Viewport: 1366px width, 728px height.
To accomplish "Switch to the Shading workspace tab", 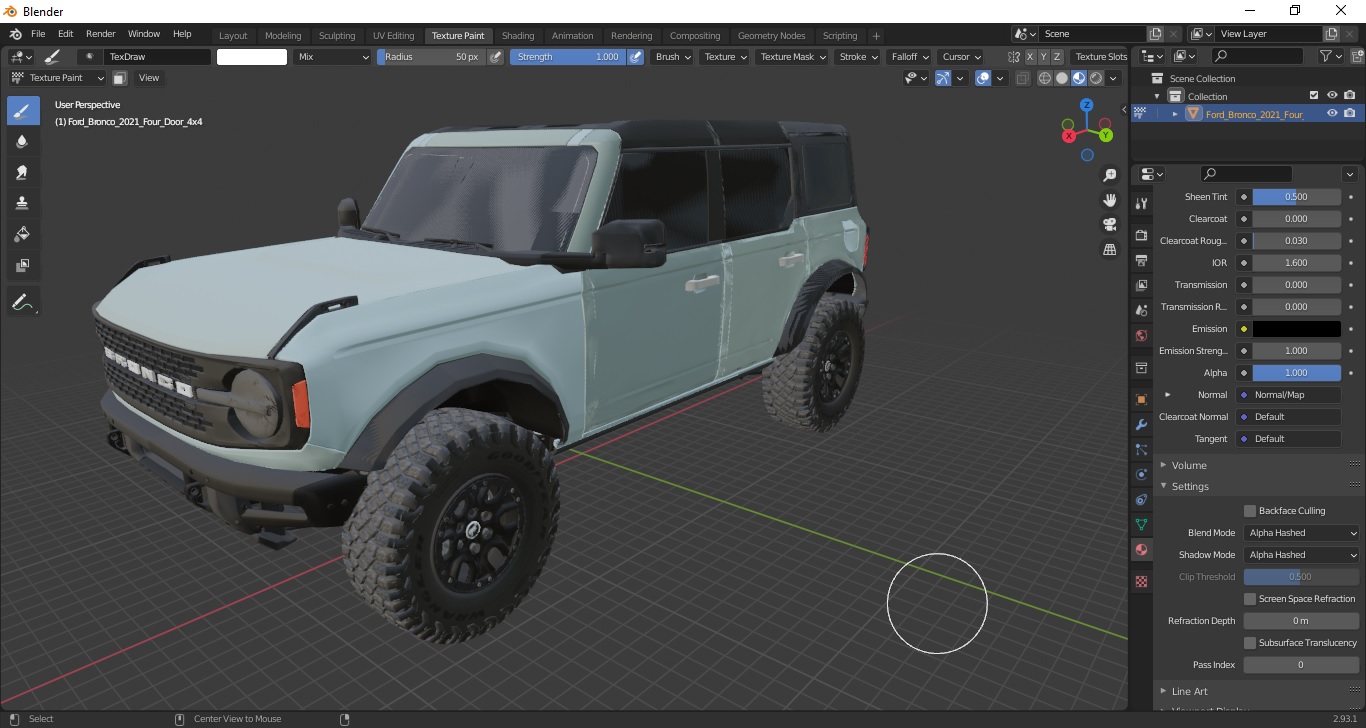I will 518,36.
